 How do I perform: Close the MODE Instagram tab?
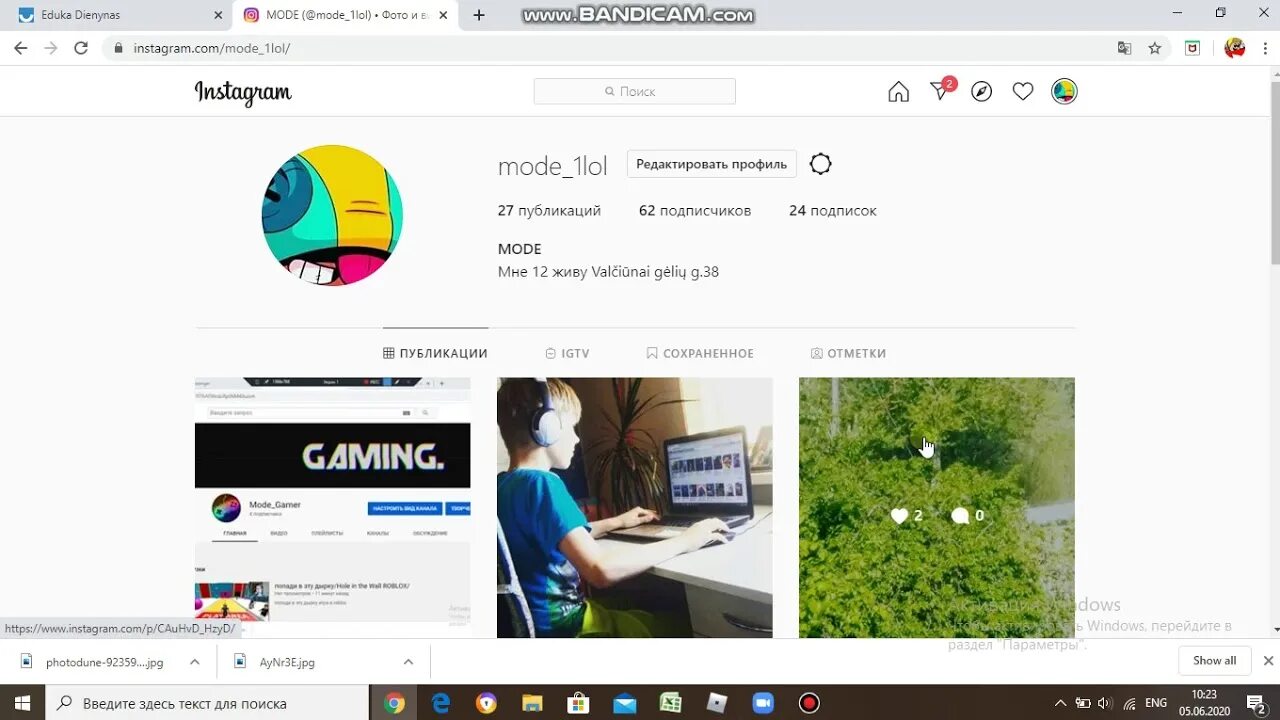443,15
